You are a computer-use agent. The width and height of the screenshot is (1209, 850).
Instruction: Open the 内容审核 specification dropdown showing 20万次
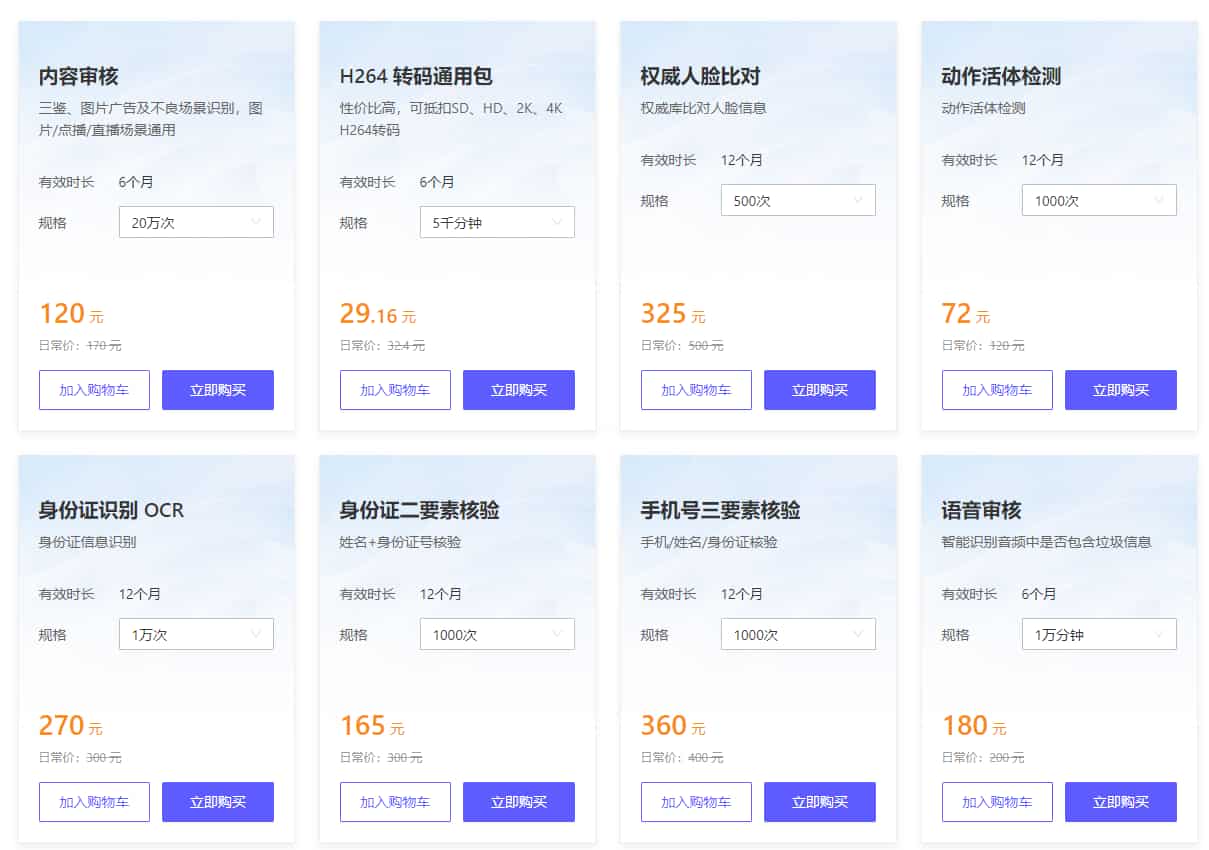pyautogui.click(x=196, y=222)
